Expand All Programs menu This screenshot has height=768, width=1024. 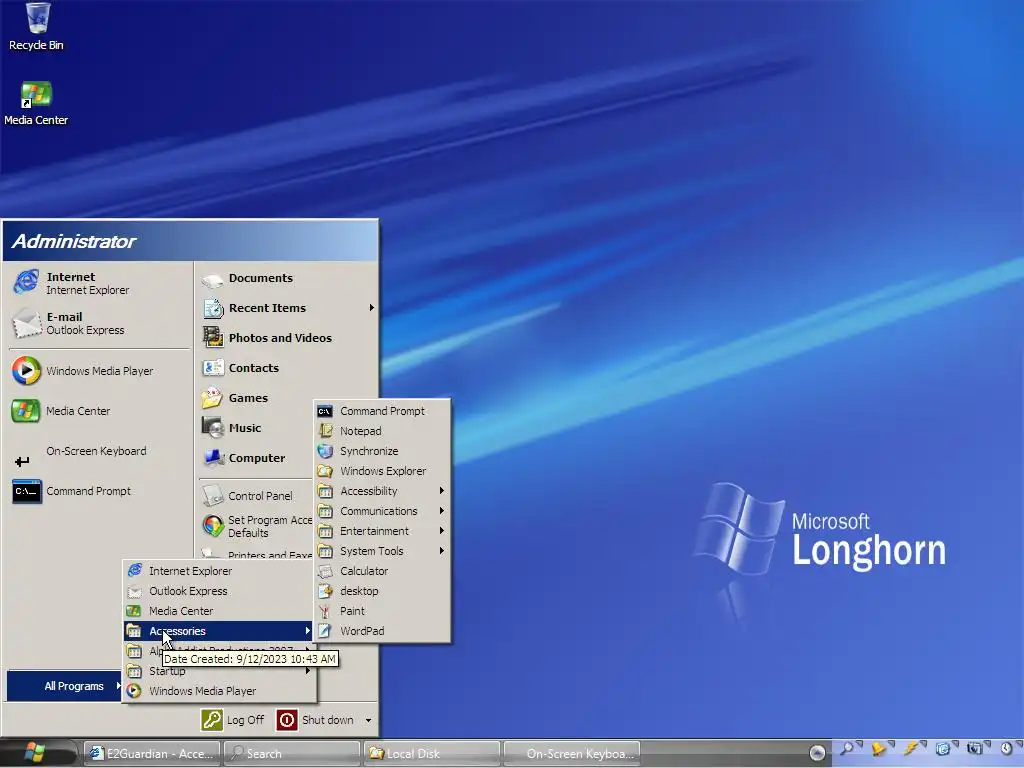[x=64, y=686]
